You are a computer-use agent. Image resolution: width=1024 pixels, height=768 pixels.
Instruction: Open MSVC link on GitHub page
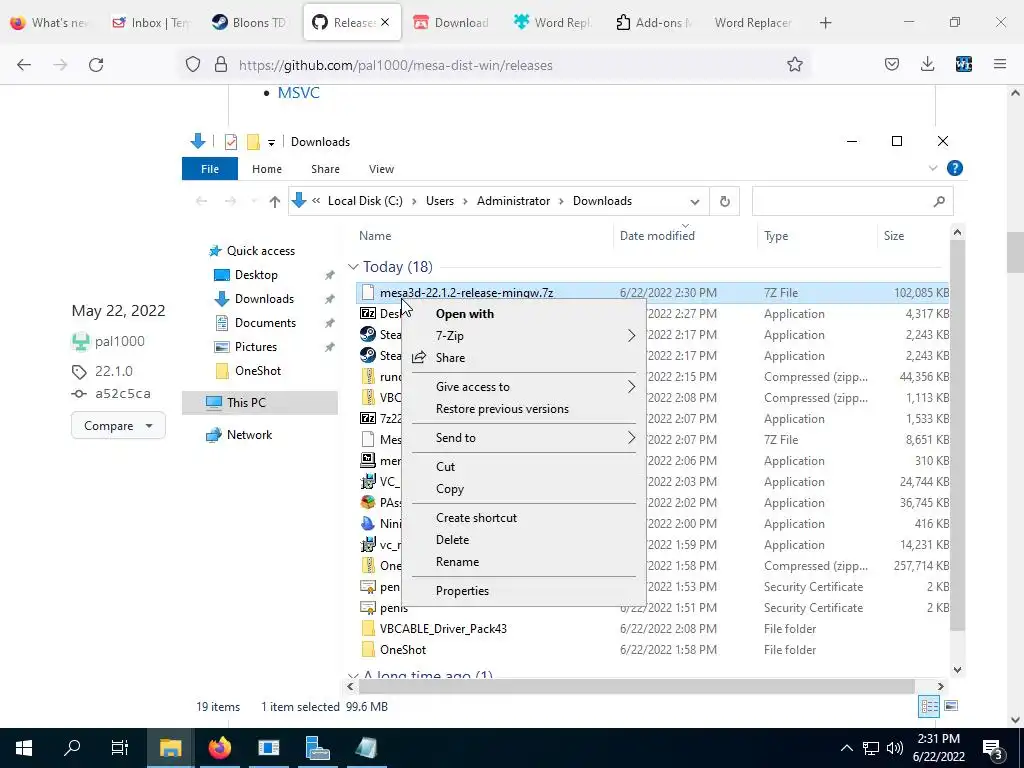point(298,93)
